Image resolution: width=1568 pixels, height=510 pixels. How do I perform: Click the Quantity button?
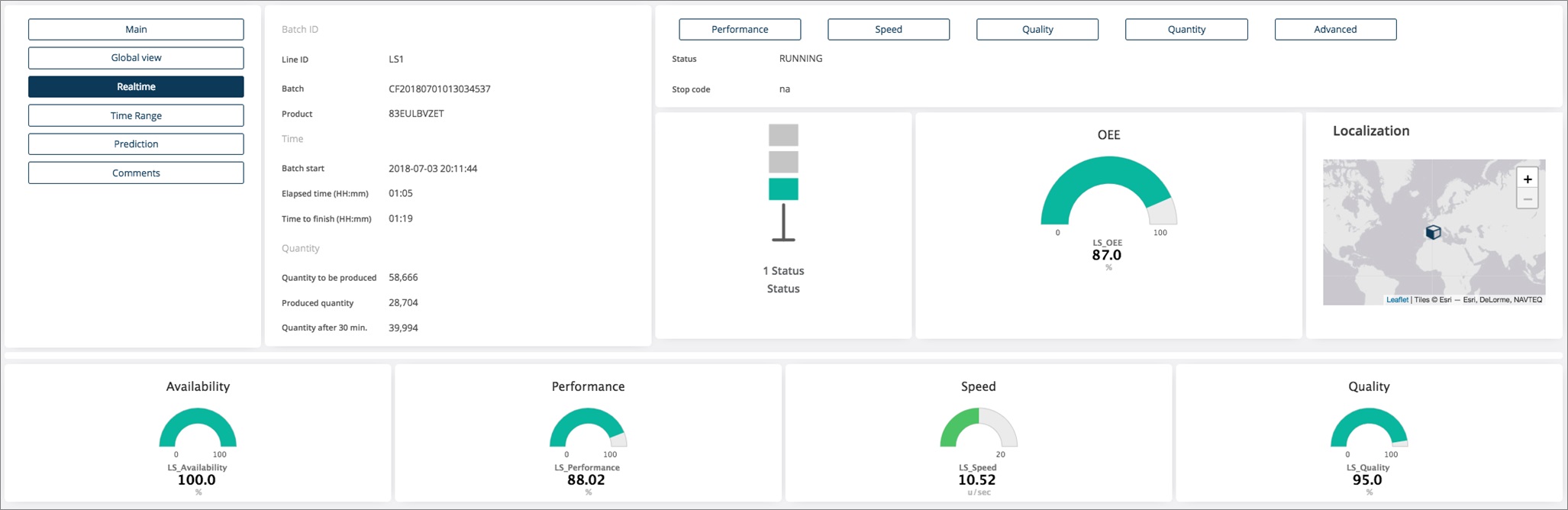click(x=1186, y=29)
